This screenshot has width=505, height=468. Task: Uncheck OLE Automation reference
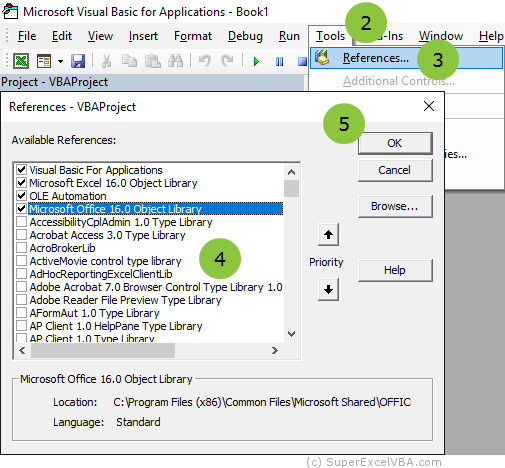[x=21, y=196]
